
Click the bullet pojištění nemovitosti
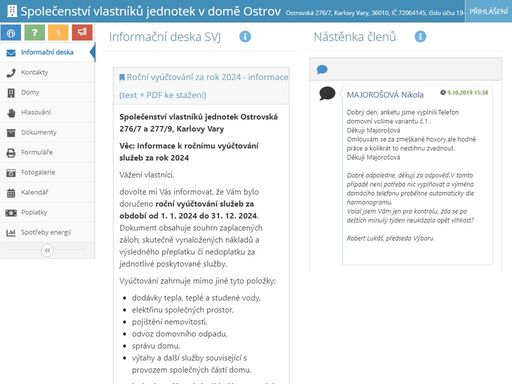tap(169, 322)
